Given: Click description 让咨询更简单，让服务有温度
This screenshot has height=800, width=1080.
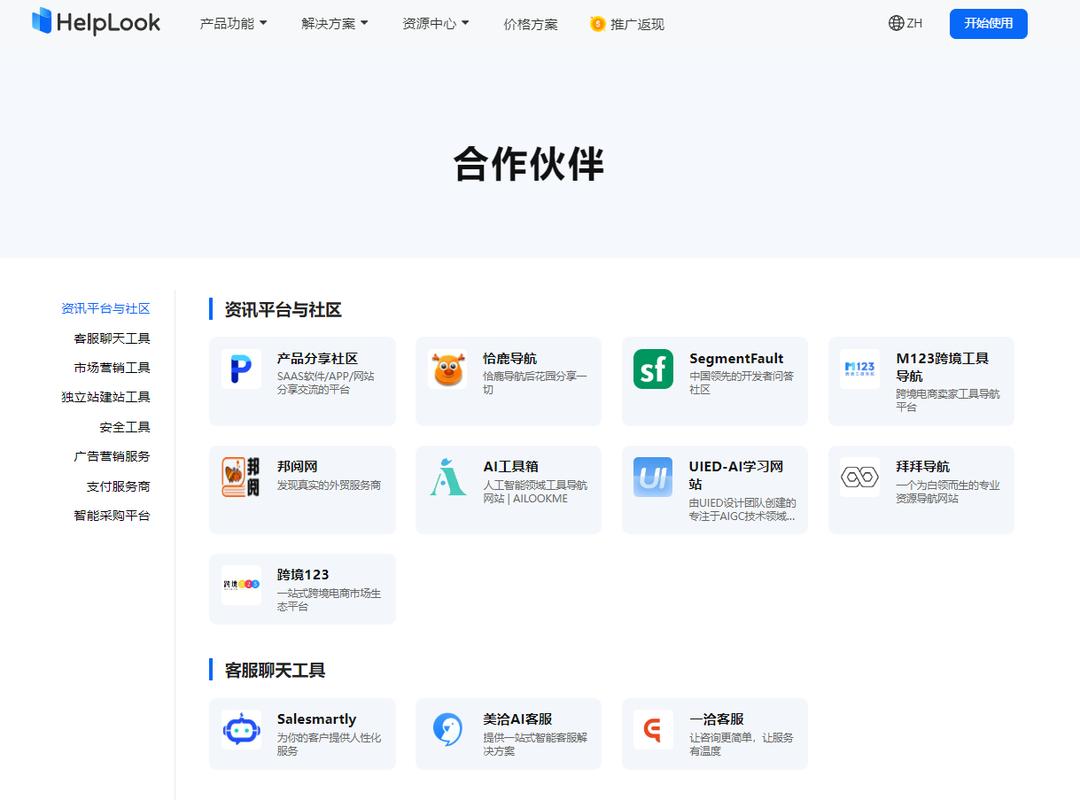Looking at the screenshot, I should coord(741,744).
